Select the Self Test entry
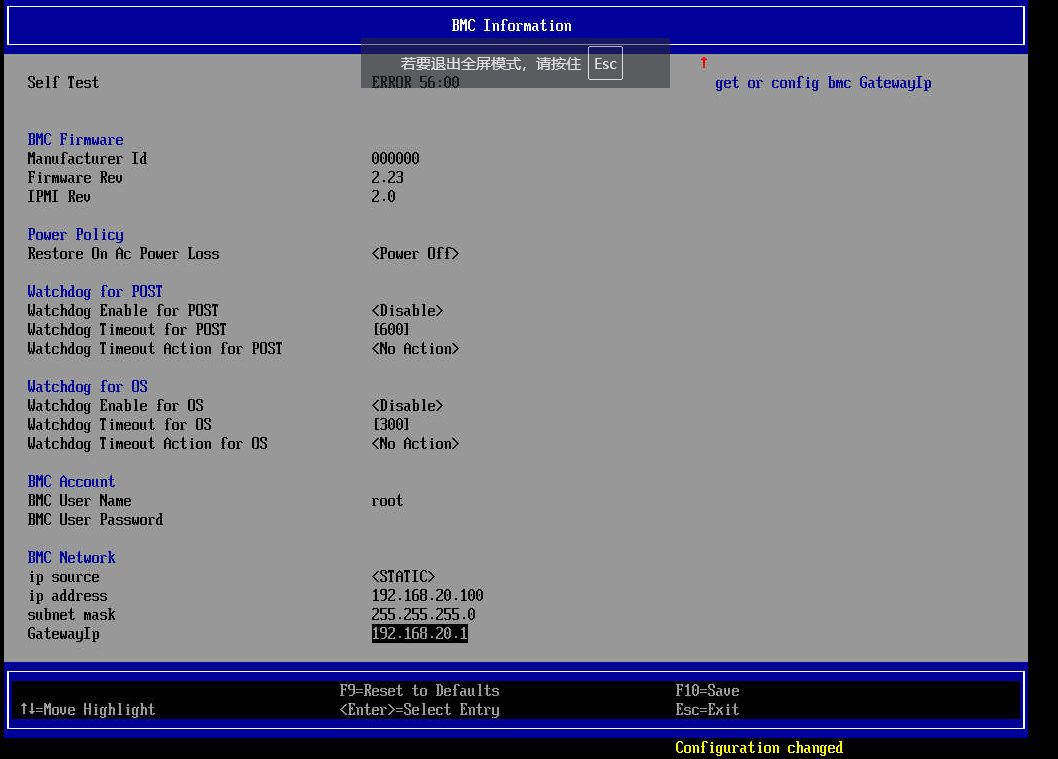The width and height of the screenshot is (1058, 759). click(63, 82)
